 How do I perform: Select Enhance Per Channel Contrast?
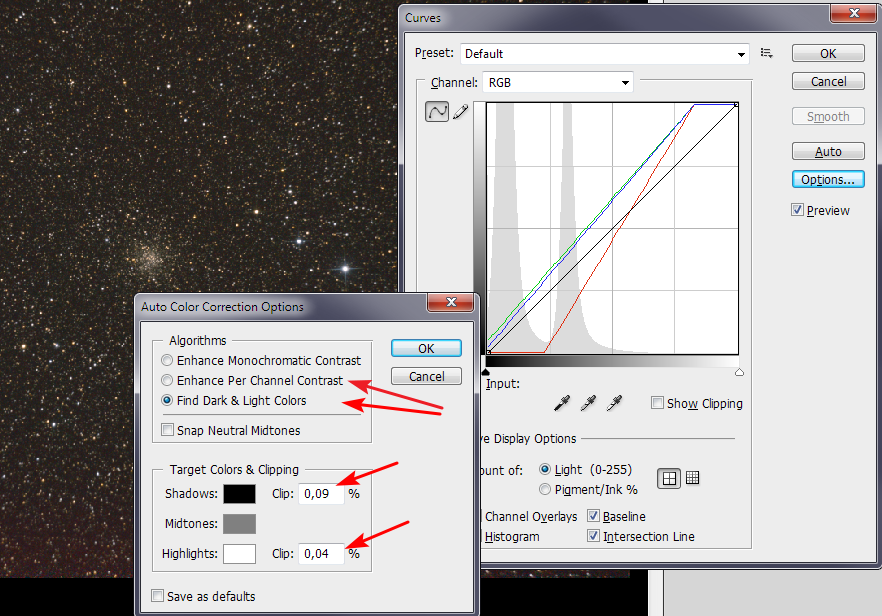click(x=168, y=381)
